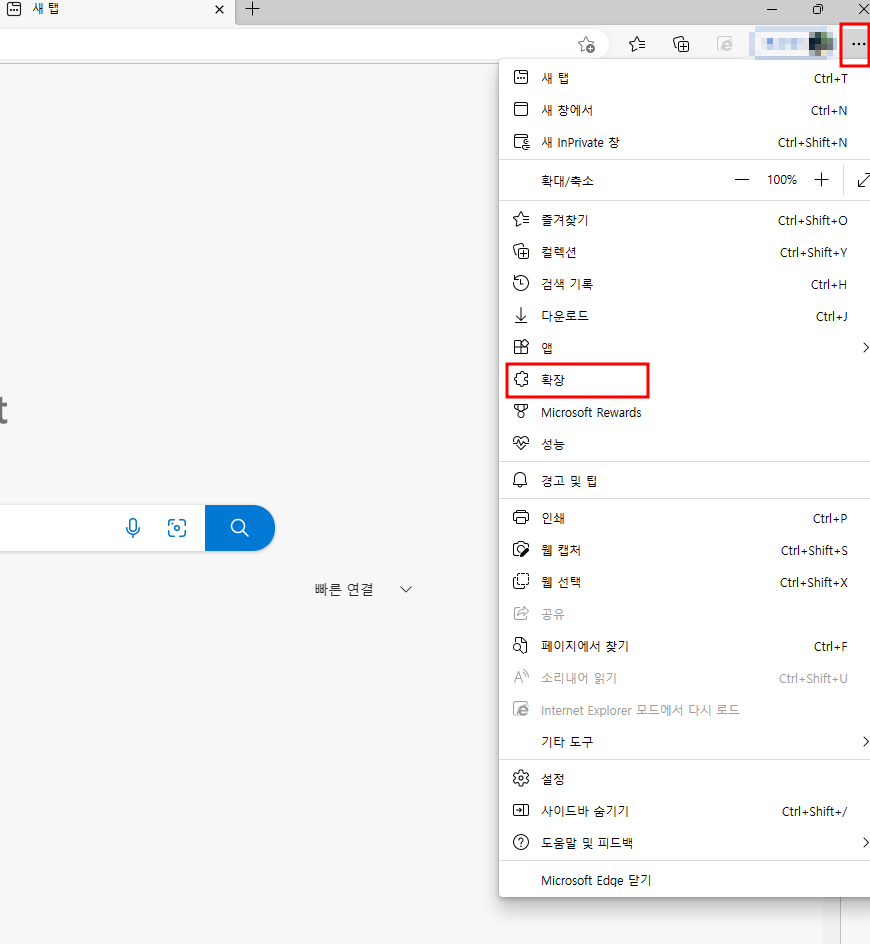870x944 pixels.
Task: Open 검색 기록 from the menu
Action: 685,284
